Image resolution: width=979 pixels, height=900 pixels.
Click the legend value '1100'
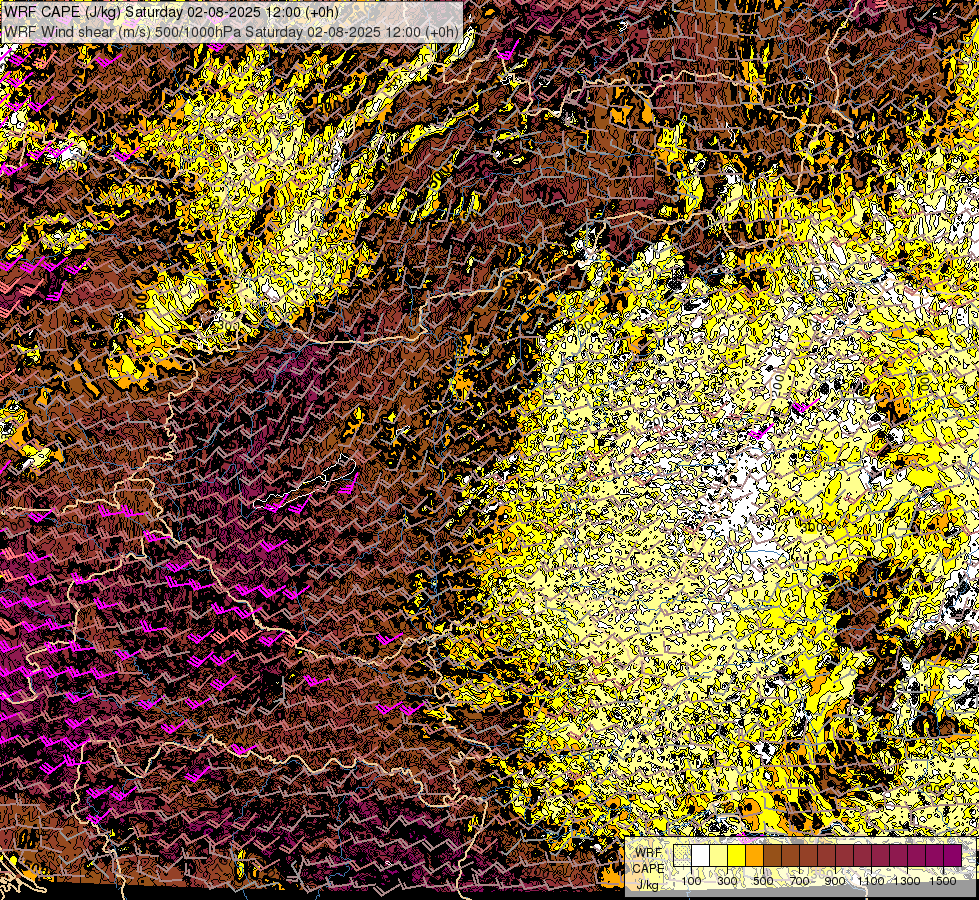[x=870, y=881]
